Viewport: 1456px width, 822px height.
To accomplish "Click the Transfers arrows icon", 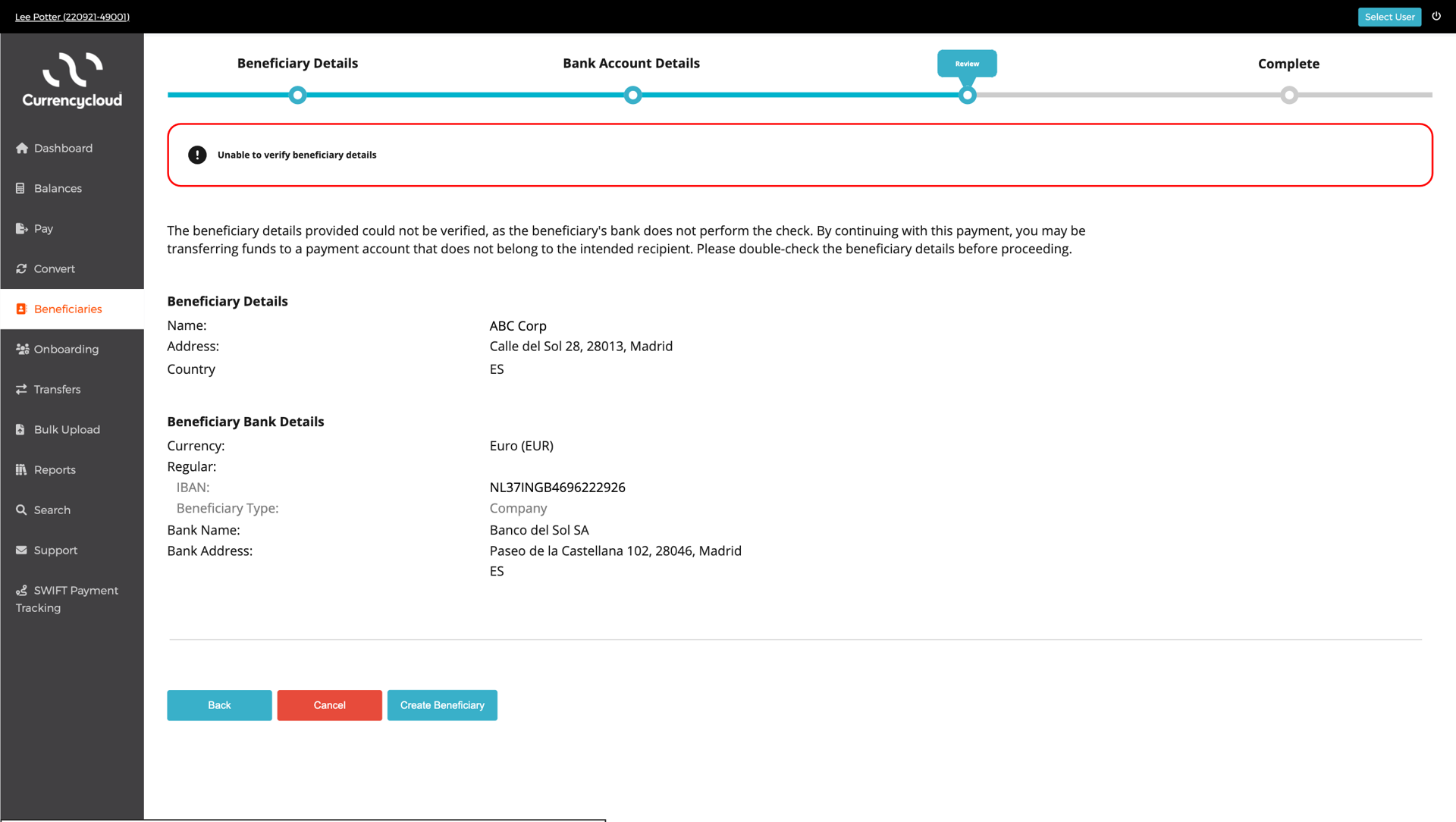I will (21, 389).
